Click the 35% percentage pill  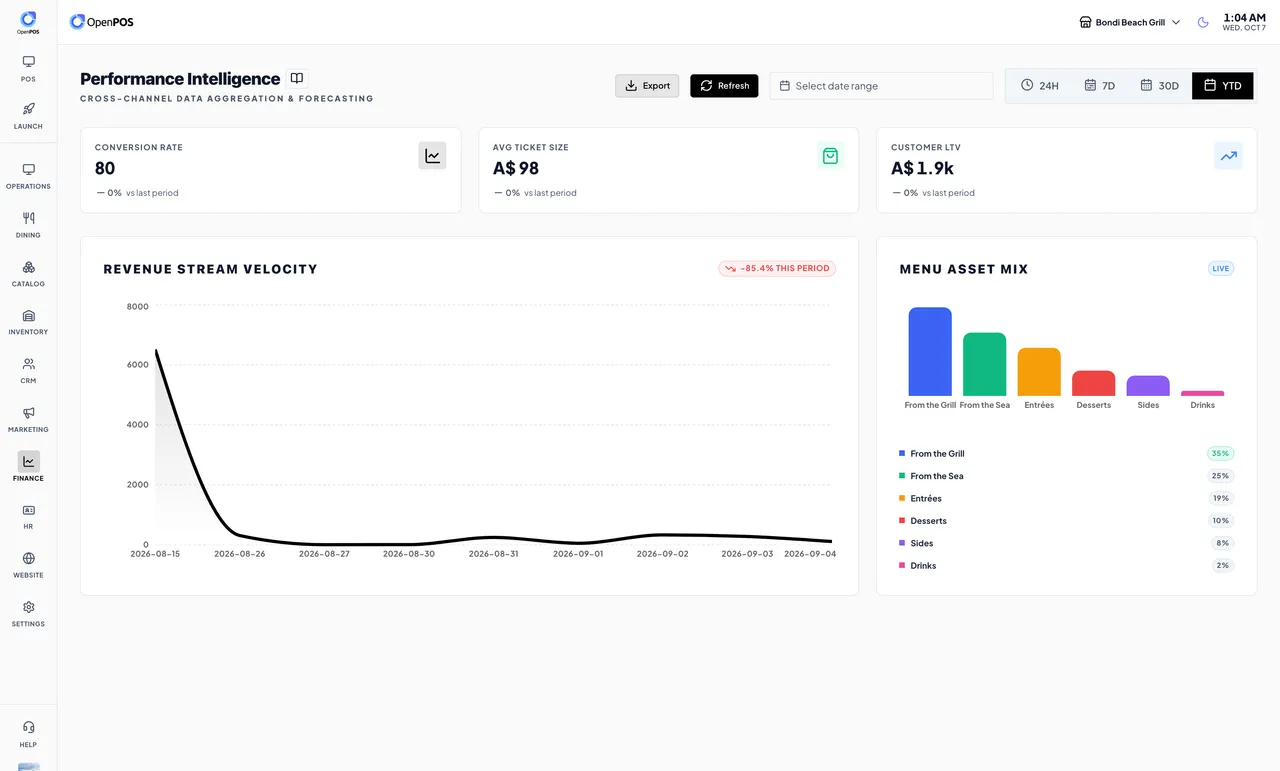1220,453
